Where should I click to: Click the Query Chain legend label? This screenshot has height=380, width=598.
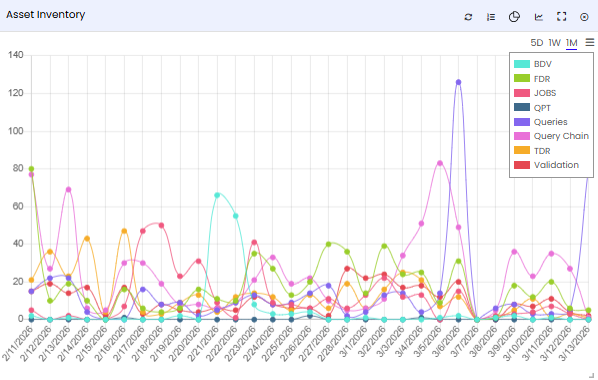[561, 136]
